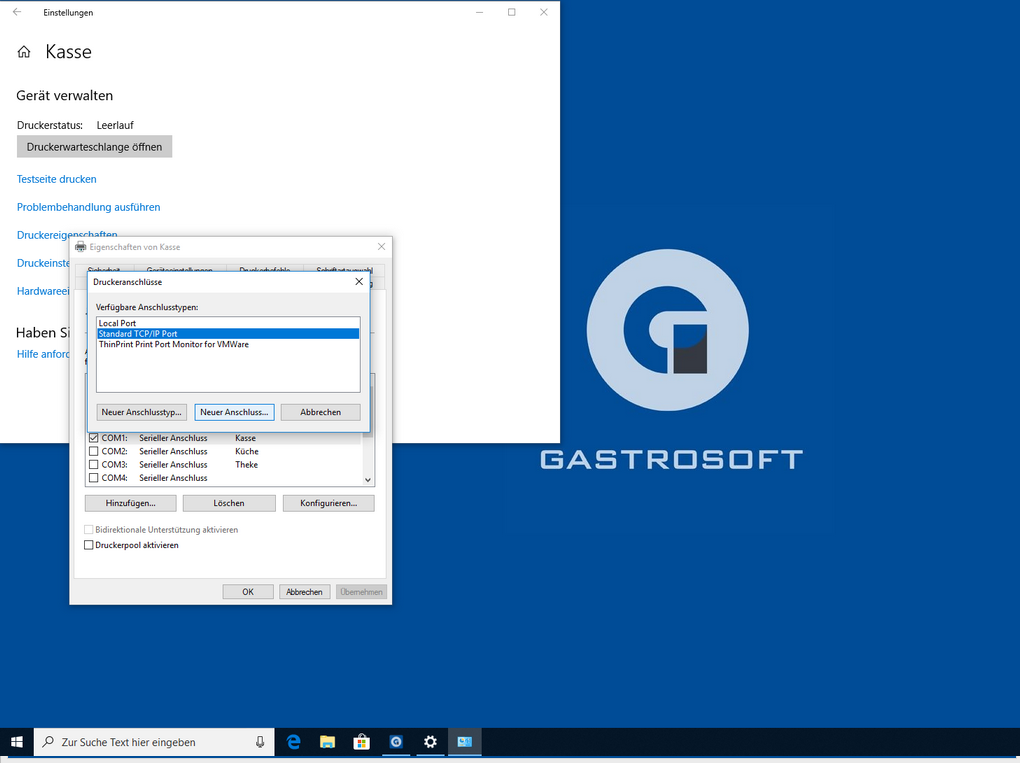The height and width of the screenshot is (763, 1020).
Task: Click the Löschen button
Action: [229, 503]
